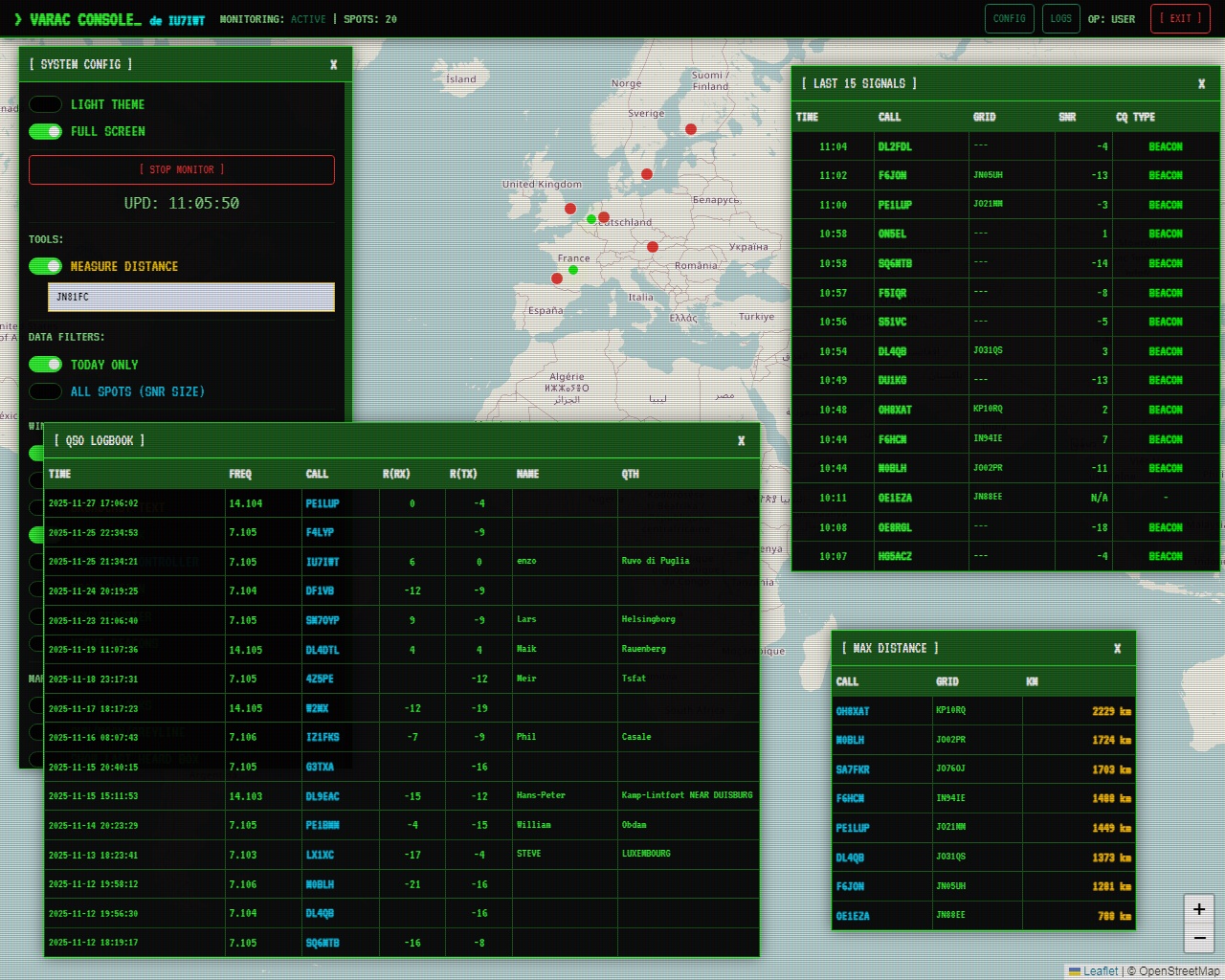Zoom out the map with minus button

tap(1199, 938)
